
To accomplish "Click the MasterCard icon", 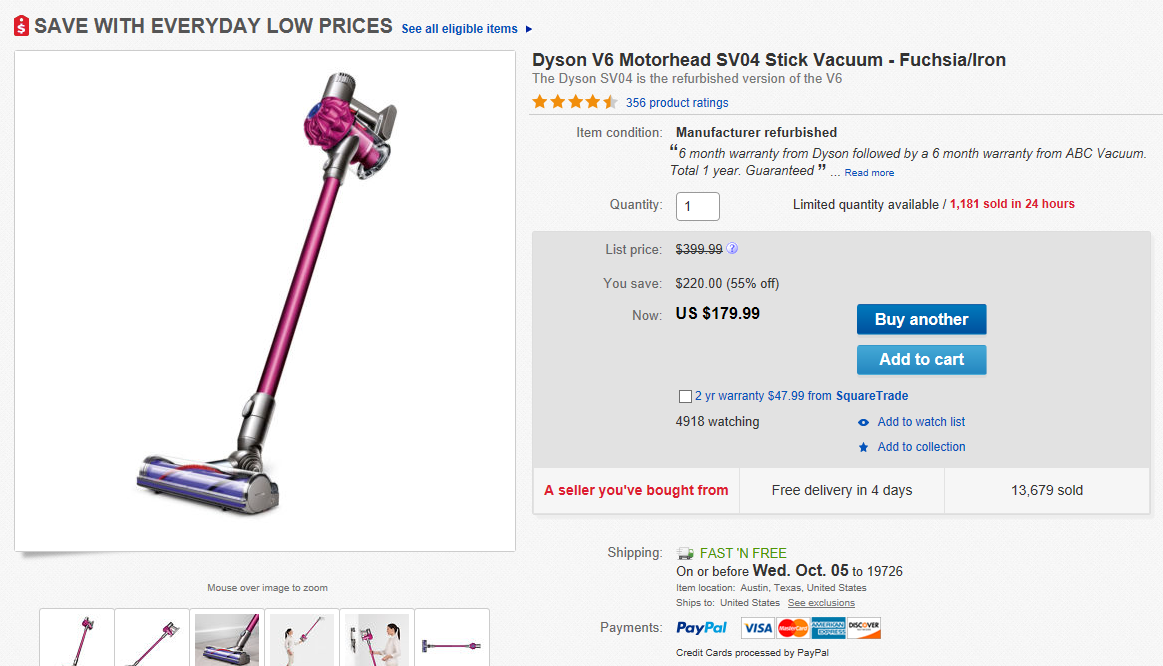I will 793,628.
